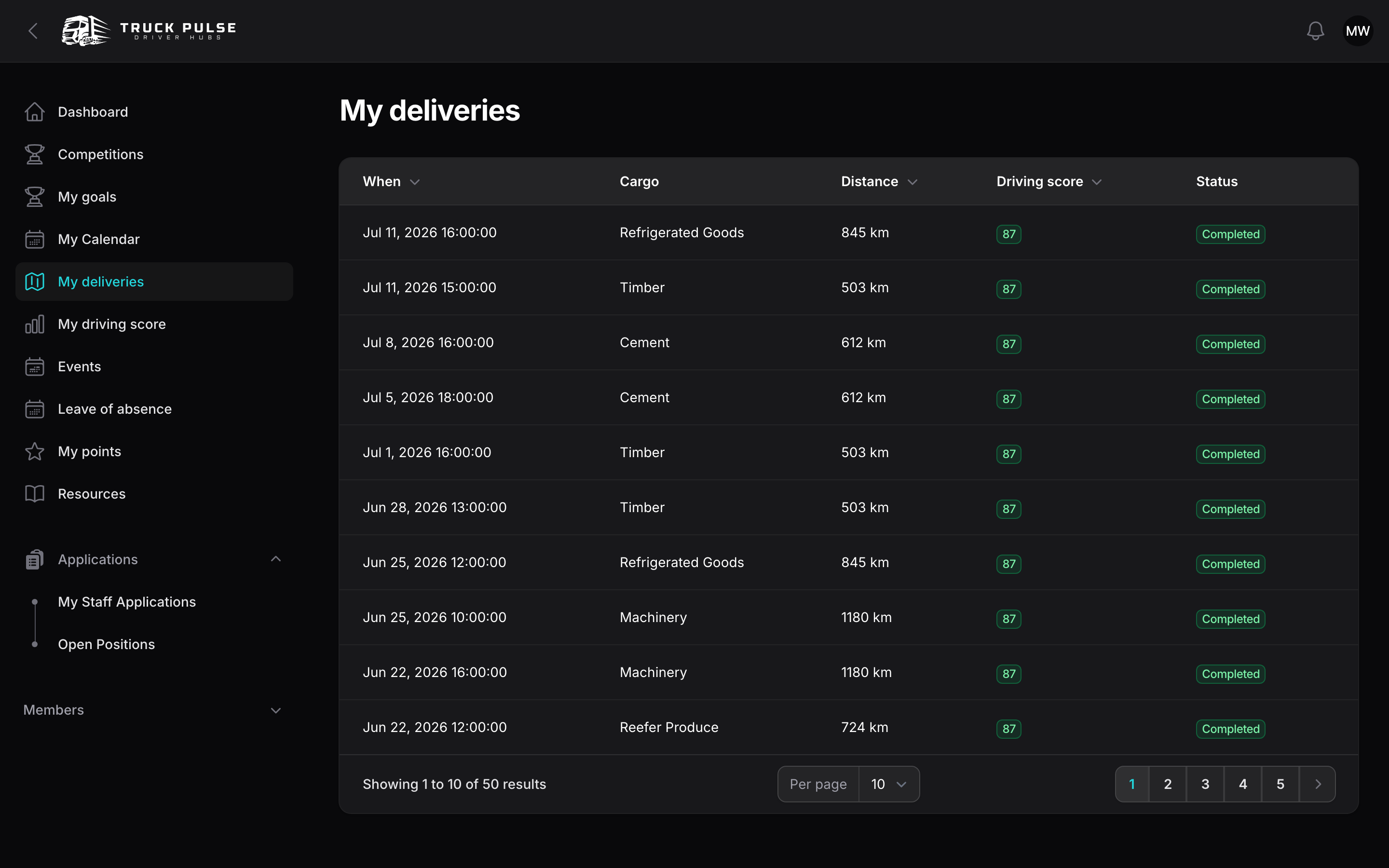1389x868 pixels.
Task: Open Events page
Action: [154, 367]
